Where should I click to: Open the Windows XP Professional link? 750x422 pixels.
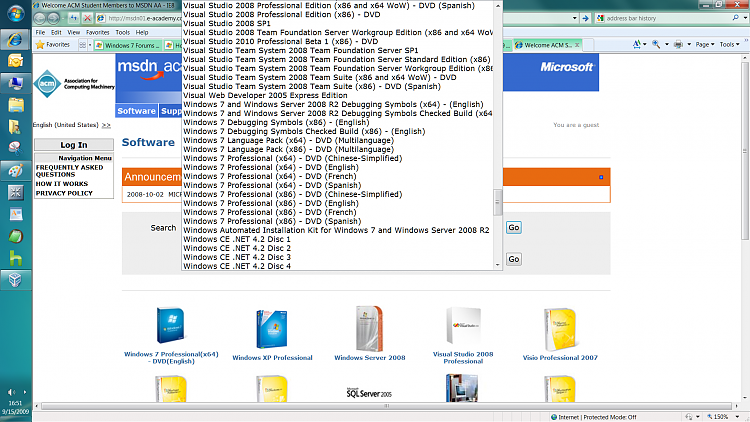pyautogui.click(x=272, y=358)
